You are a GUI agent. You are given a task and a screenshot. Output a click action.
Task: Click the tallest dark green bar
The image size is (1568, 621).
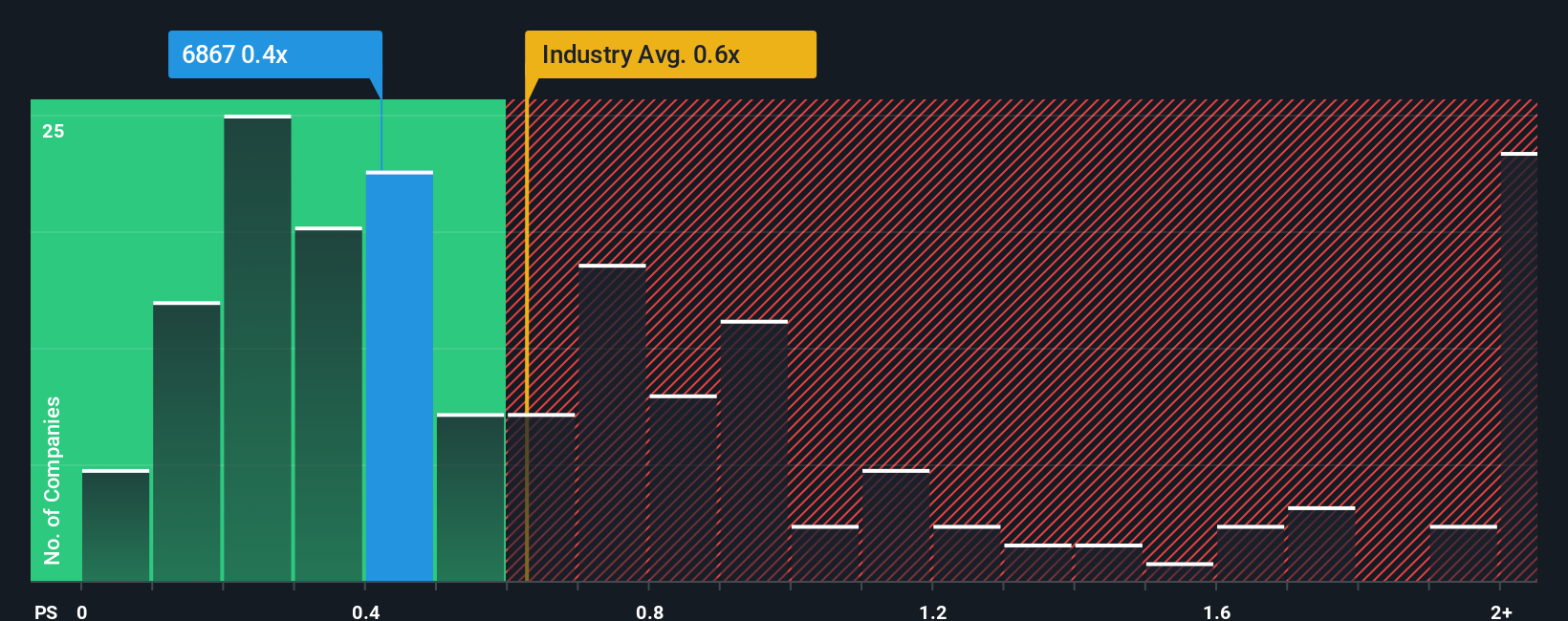click(258, 349)
